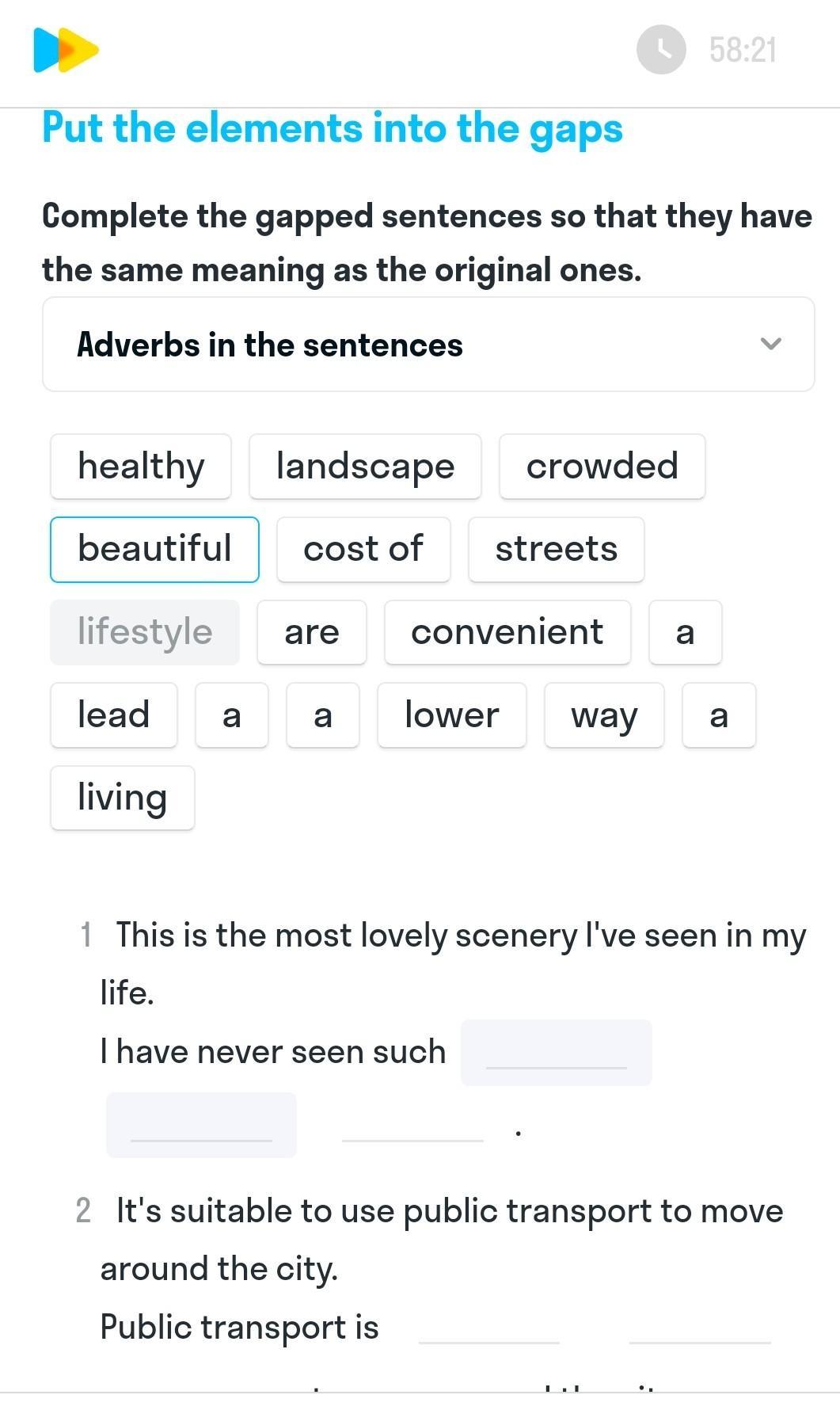This screenshot has width=840, height=1410.
Task: Select the 'way' word chip
Action: click(x=604, y=715)
